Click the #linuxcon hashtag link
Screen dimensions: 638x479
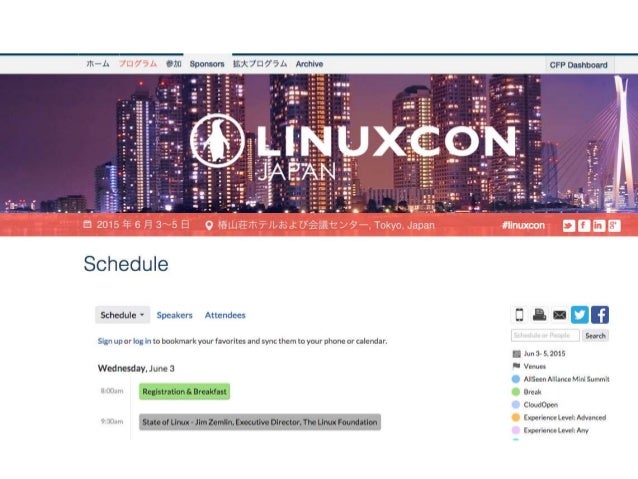pyautogui.click(x=523, y=225)
